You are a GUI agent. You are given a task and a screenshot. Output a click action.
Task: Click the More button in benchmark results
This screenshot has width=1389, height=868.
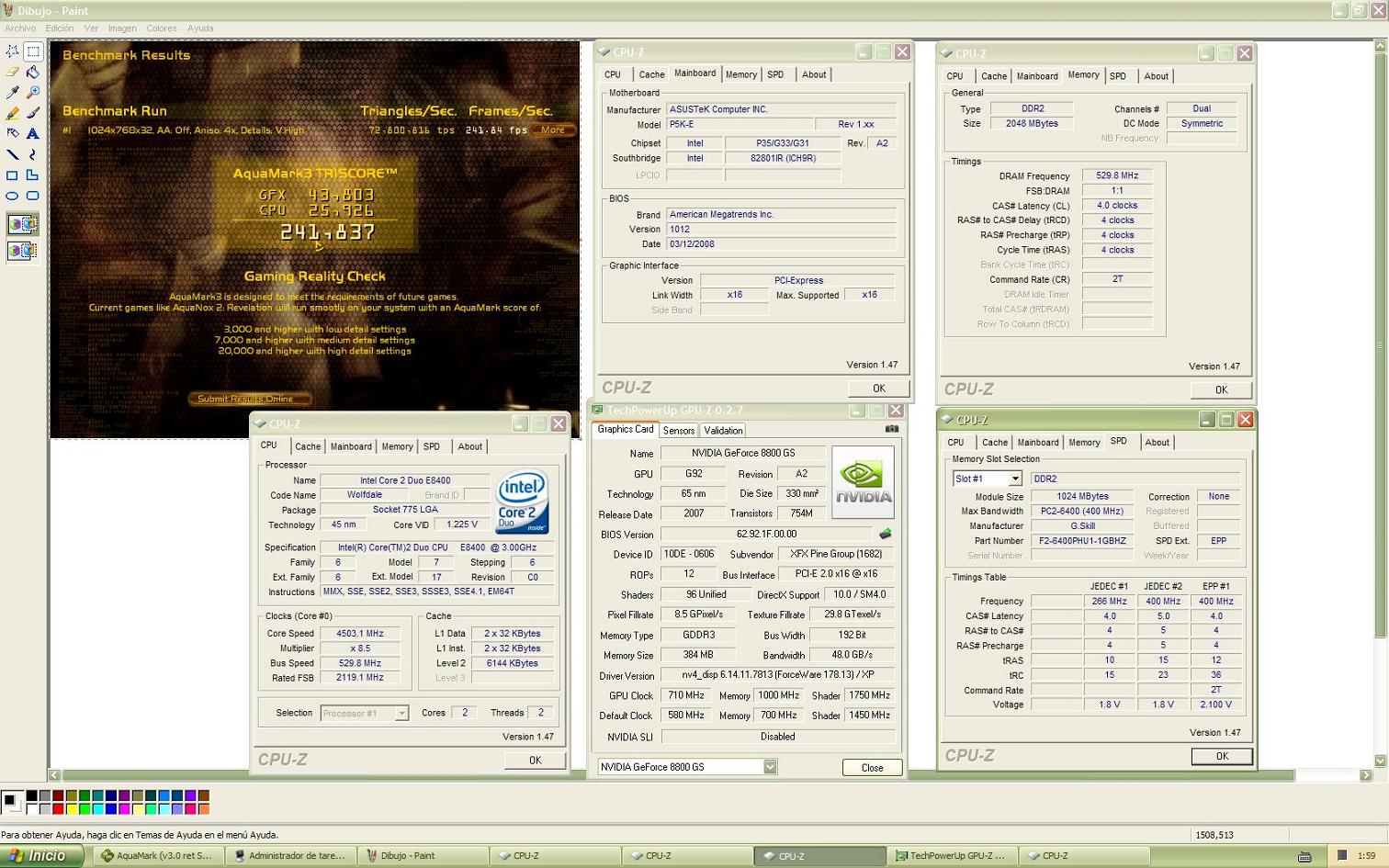tap(552, 130)
